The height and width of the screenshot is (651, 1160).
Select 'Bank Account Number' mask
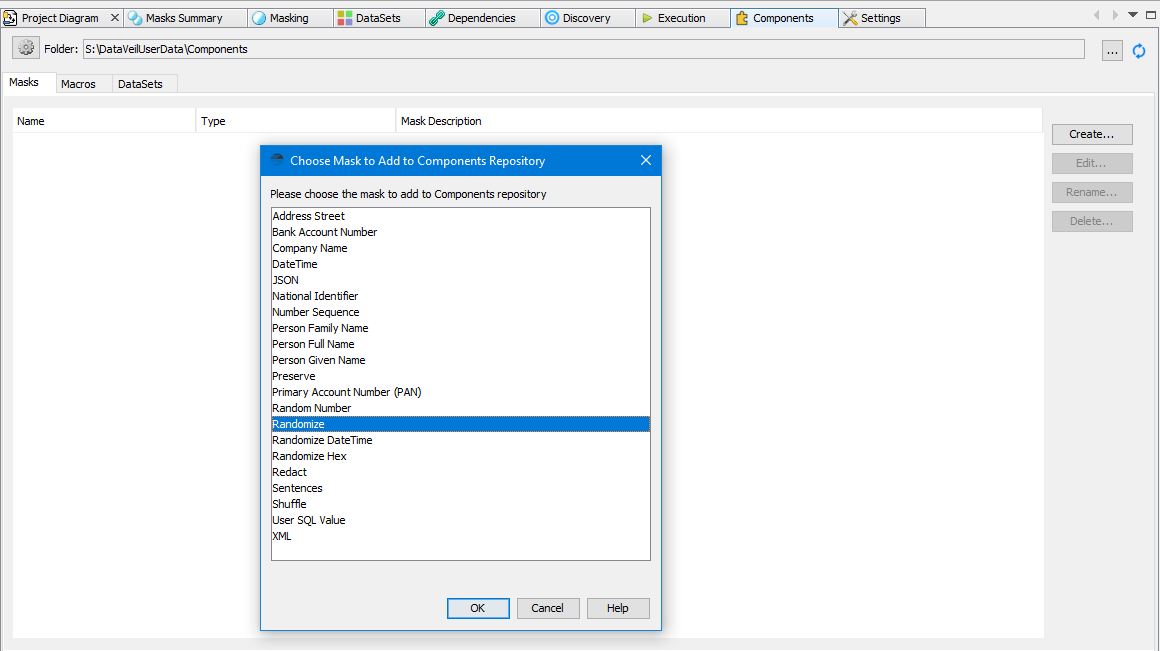(461, 232)
